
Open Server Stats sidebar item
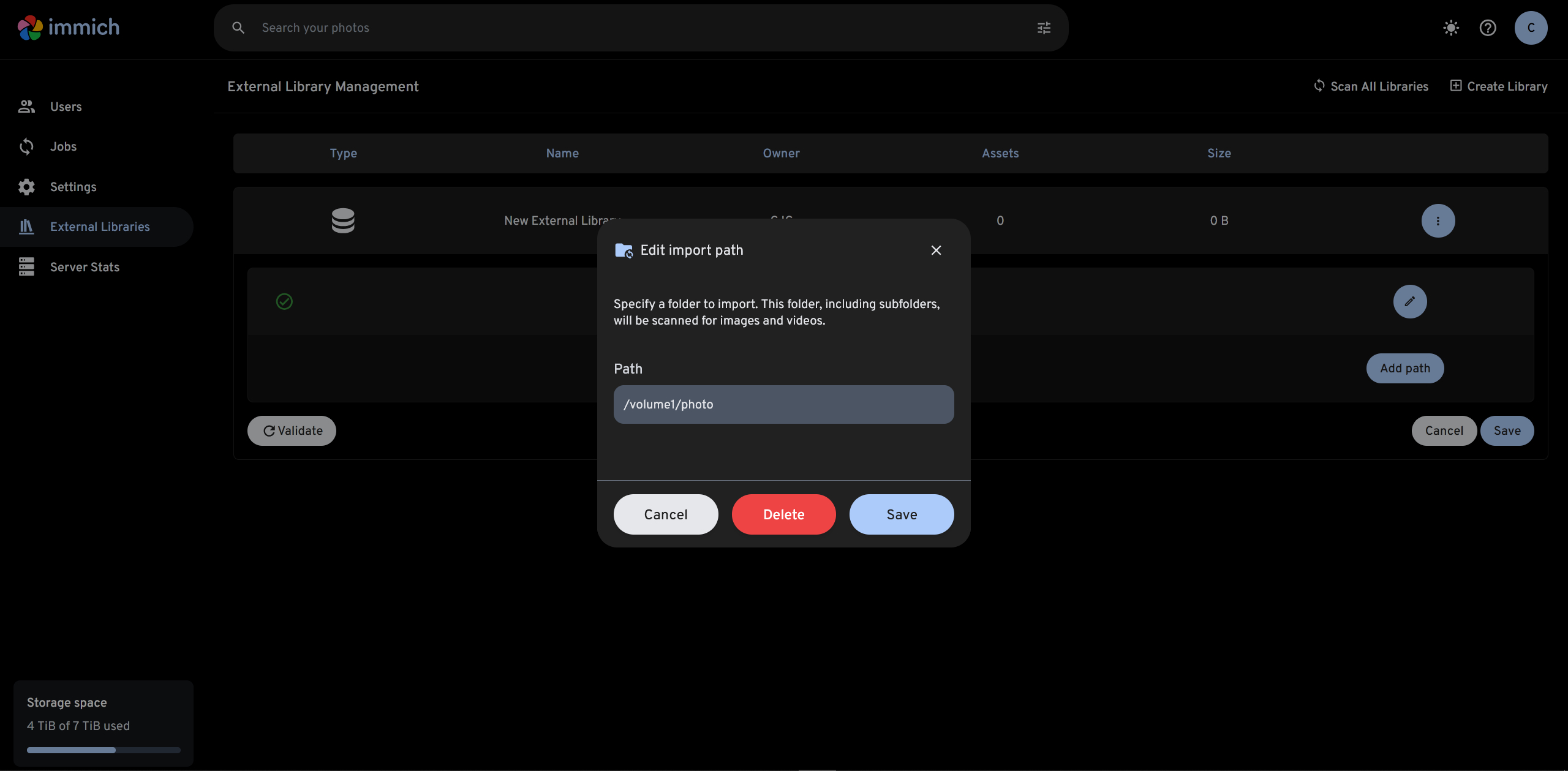85,267
